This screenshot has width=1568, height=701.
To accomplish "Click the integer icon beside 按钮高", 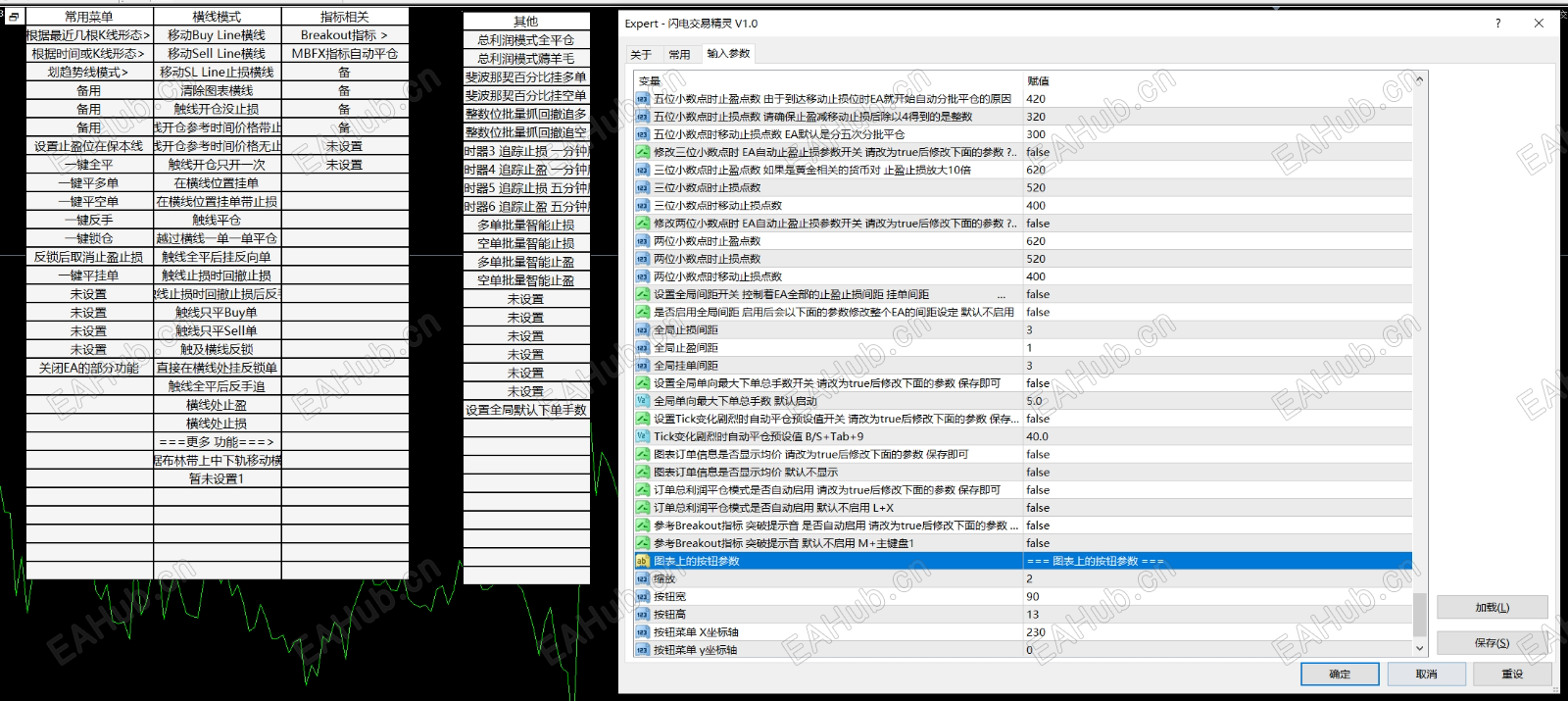I will pyautogui.click(x=643, y=615).
